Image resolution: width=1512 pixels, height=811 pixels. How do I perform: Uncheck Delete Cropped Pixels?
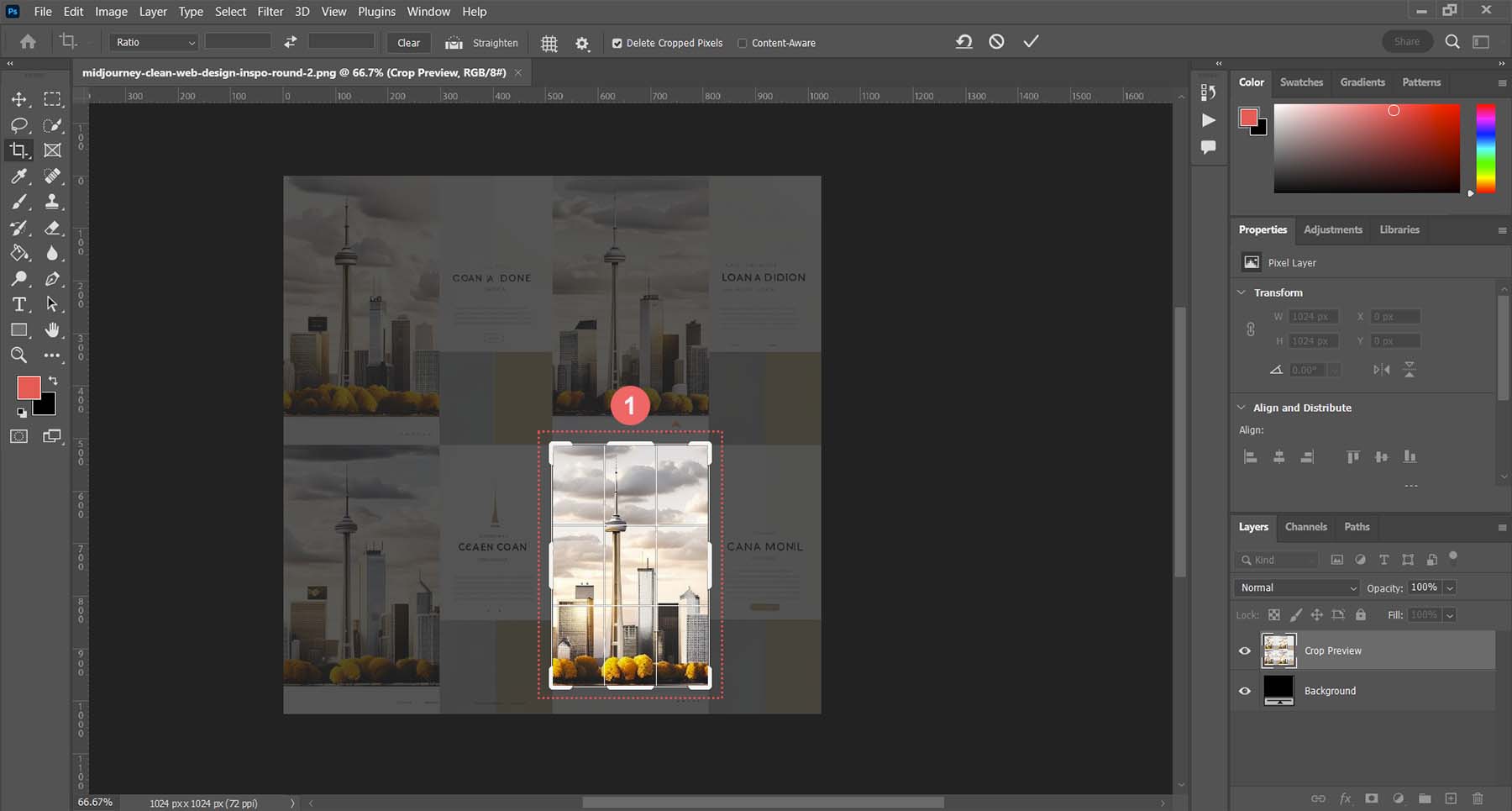(x=617, y=43)
